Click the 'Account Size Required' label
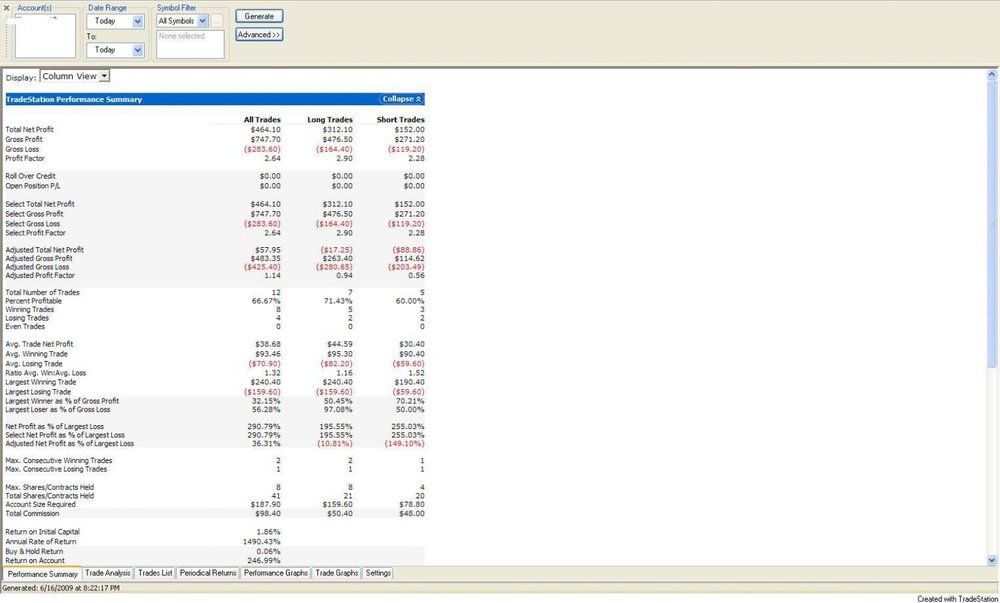This screenshot has height=603, width=1000. click(40, 504)
